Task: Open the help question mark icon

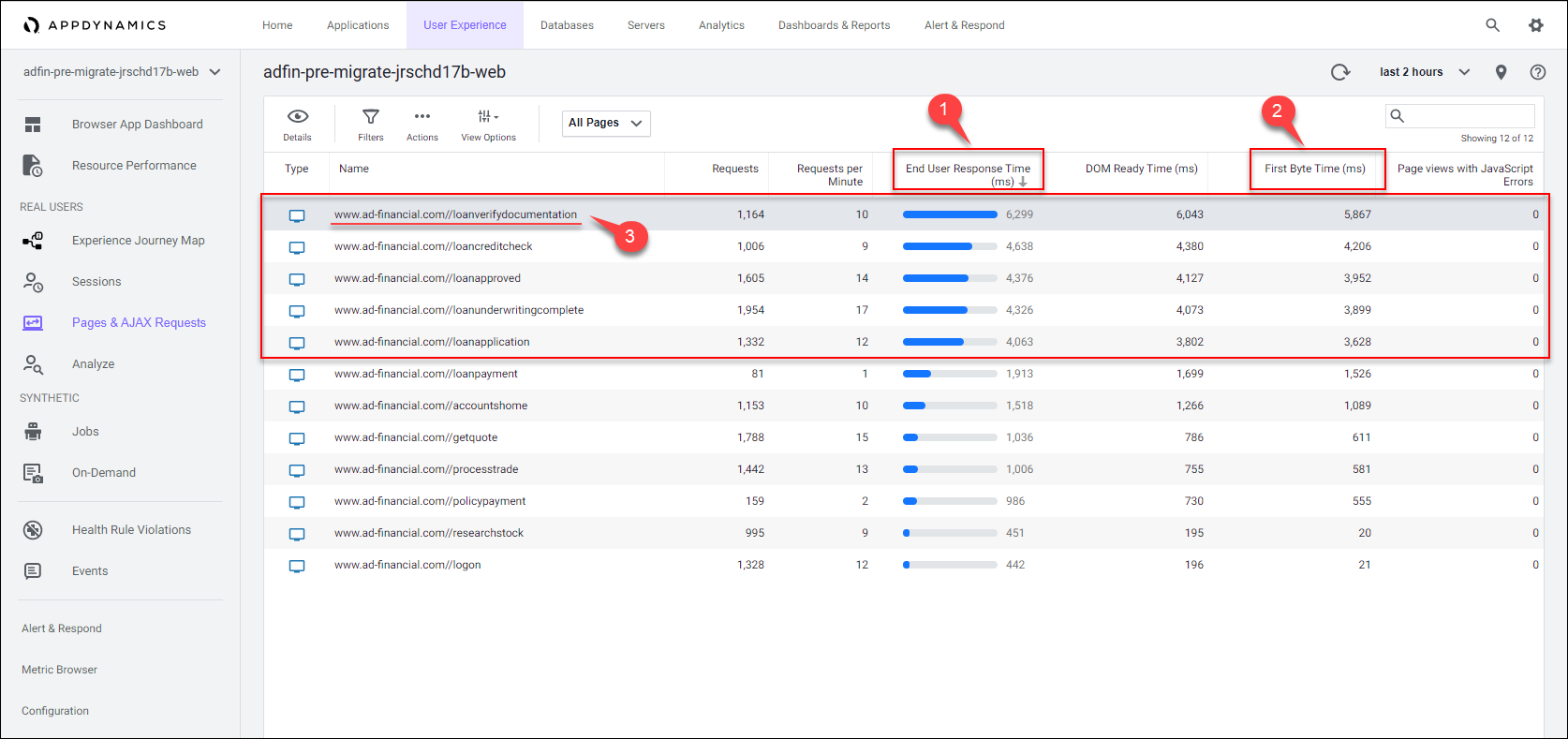Action: (1537, 72)
